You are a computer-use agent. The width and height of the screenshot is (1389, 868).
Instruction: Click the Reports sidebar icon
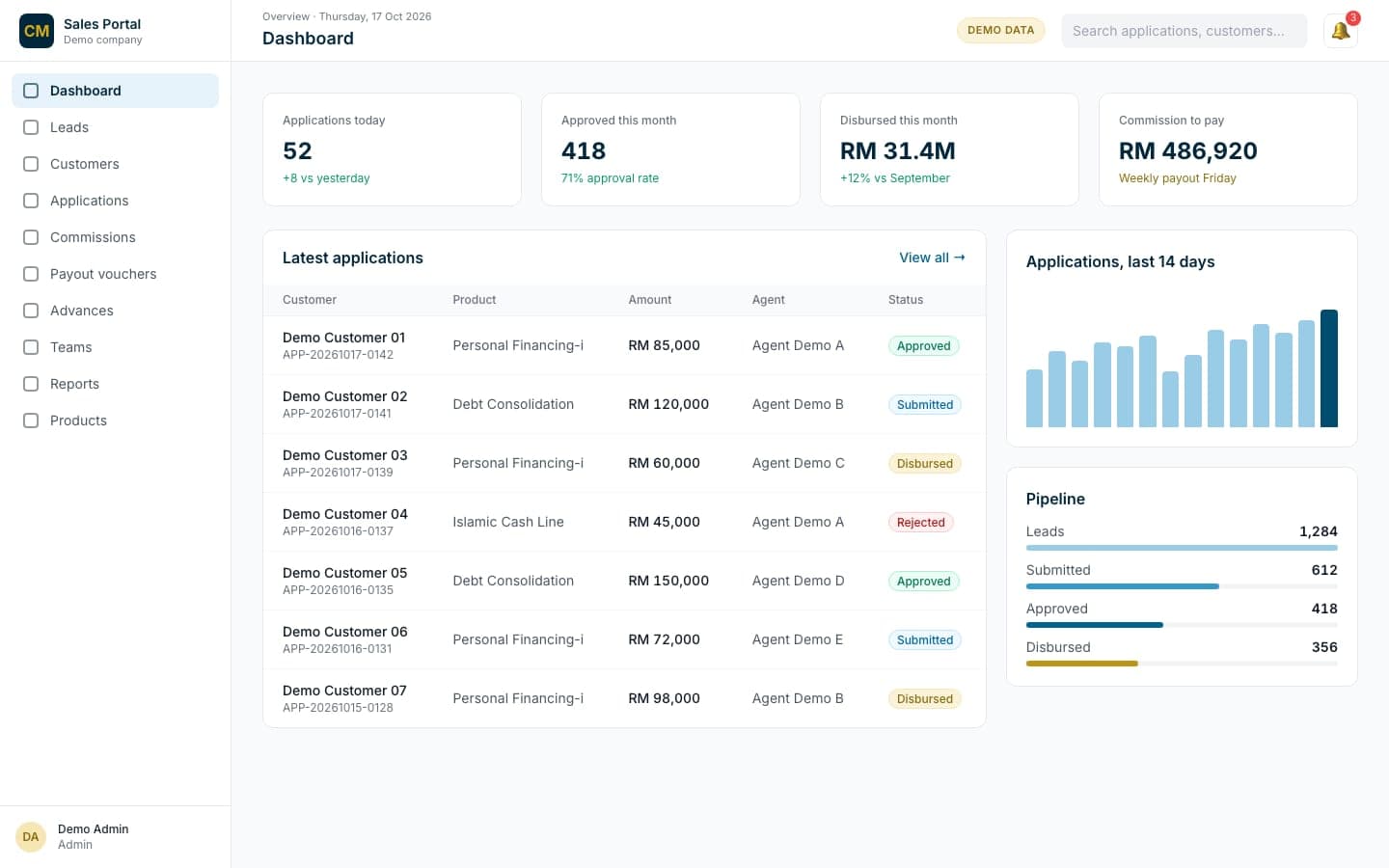31,384
